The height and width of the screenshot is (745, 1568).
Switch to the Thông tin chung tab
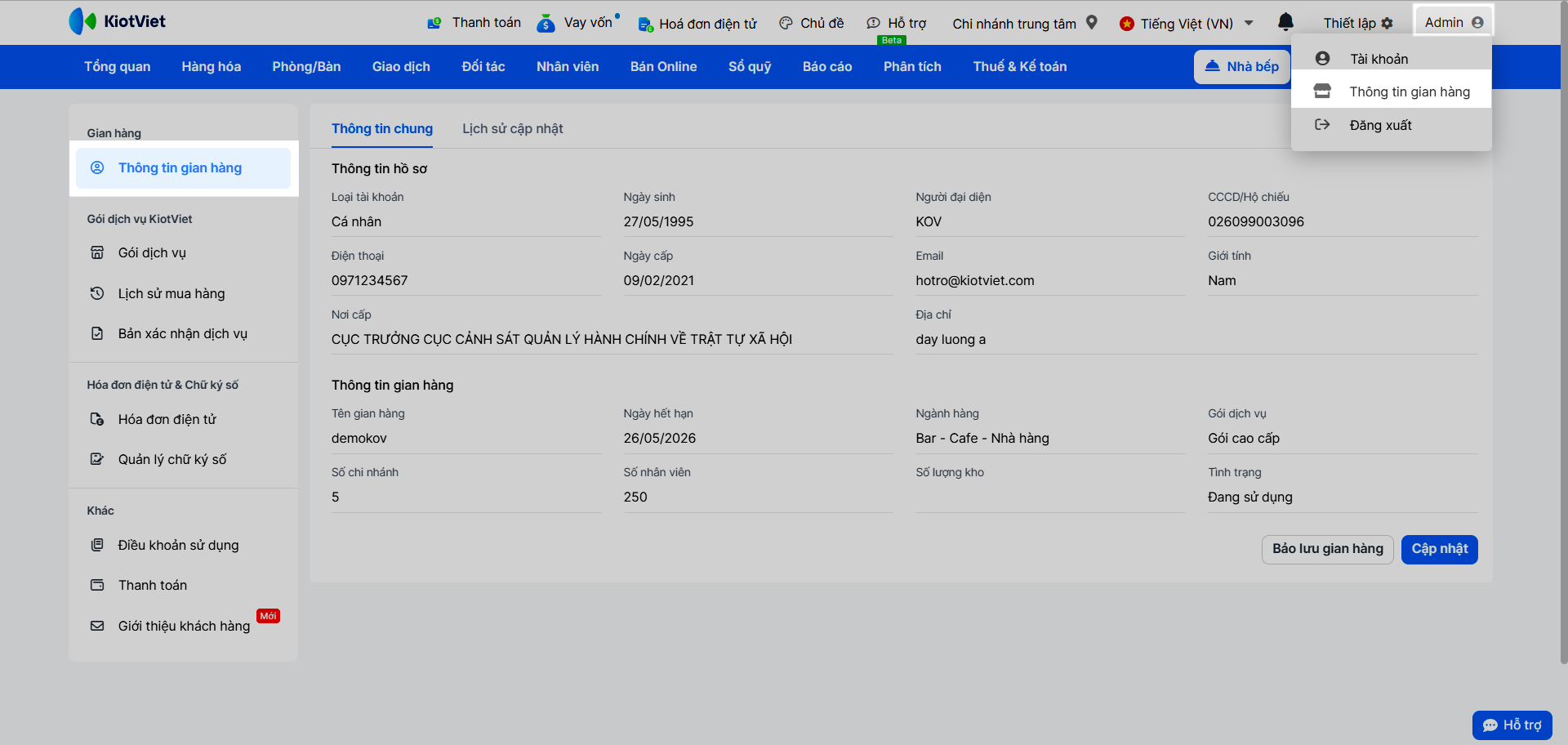click(x=382, y=129)
